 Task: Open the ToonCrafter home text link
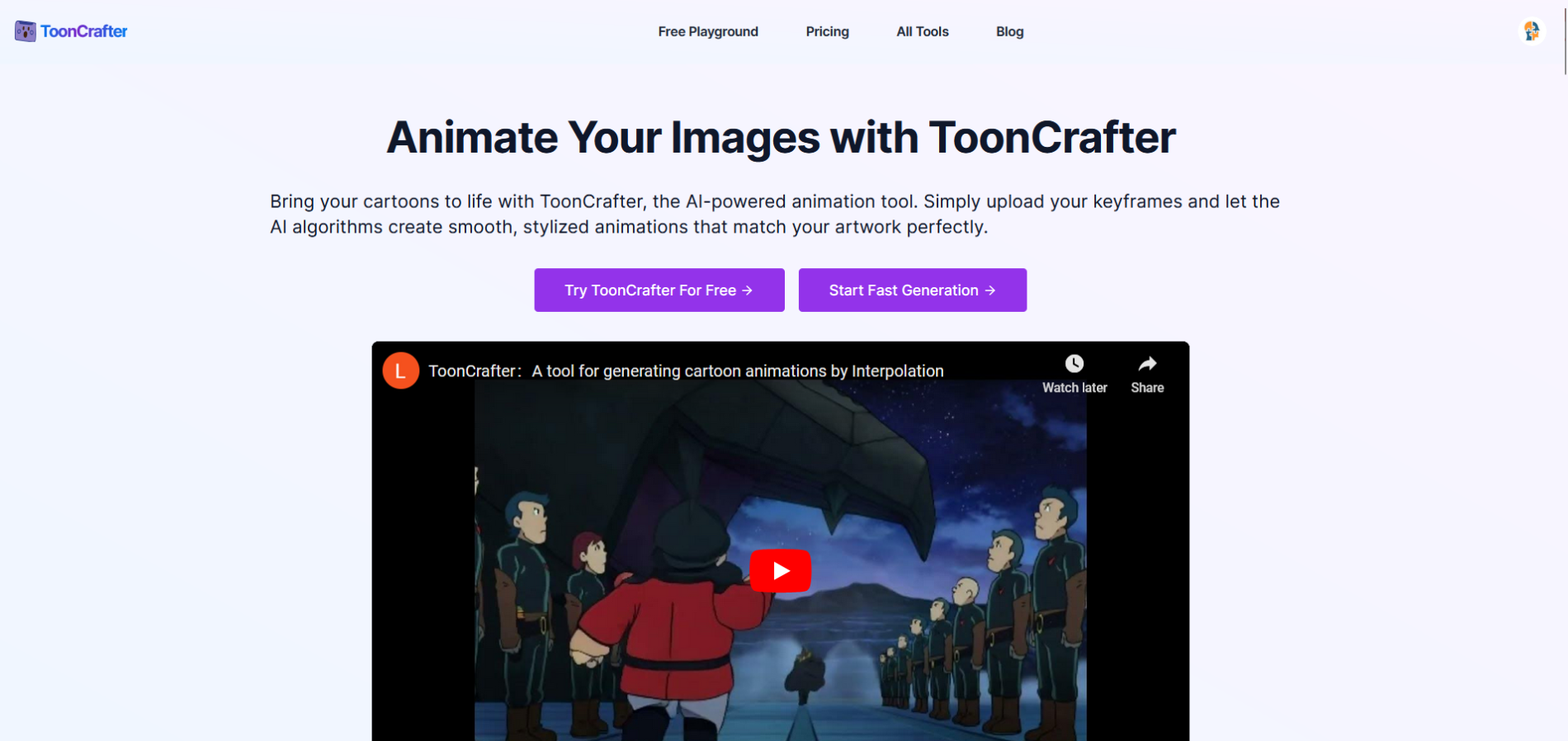(83, 31)
